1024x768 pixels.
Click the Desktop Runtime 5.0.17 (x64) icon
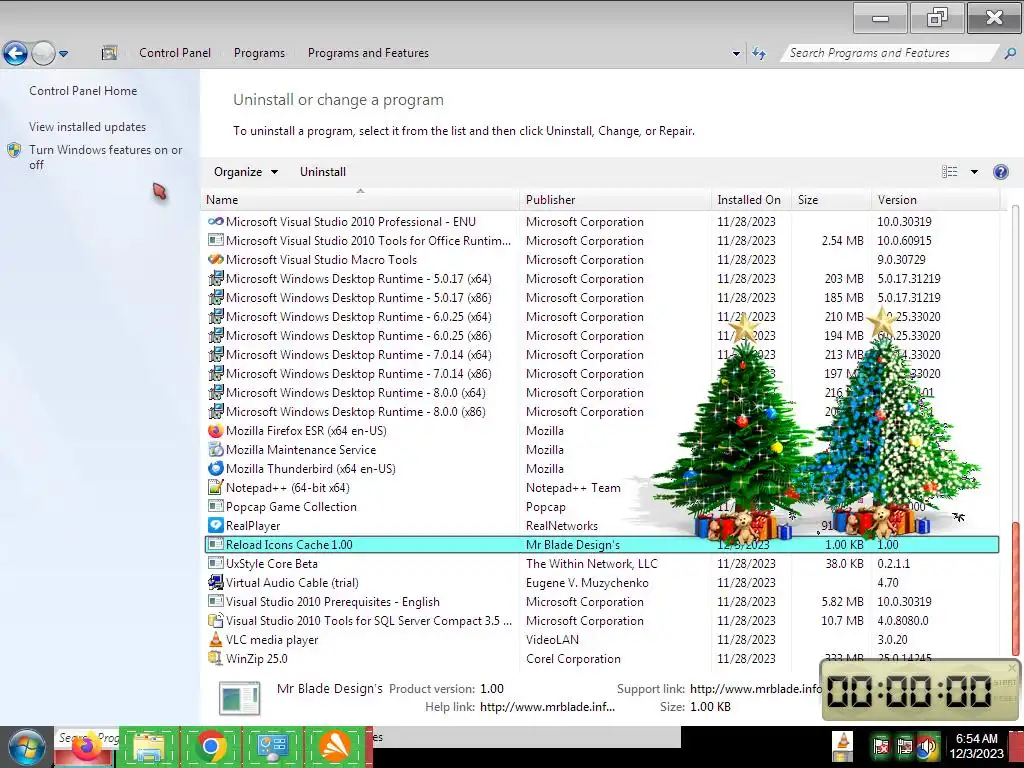click(216, 279)
